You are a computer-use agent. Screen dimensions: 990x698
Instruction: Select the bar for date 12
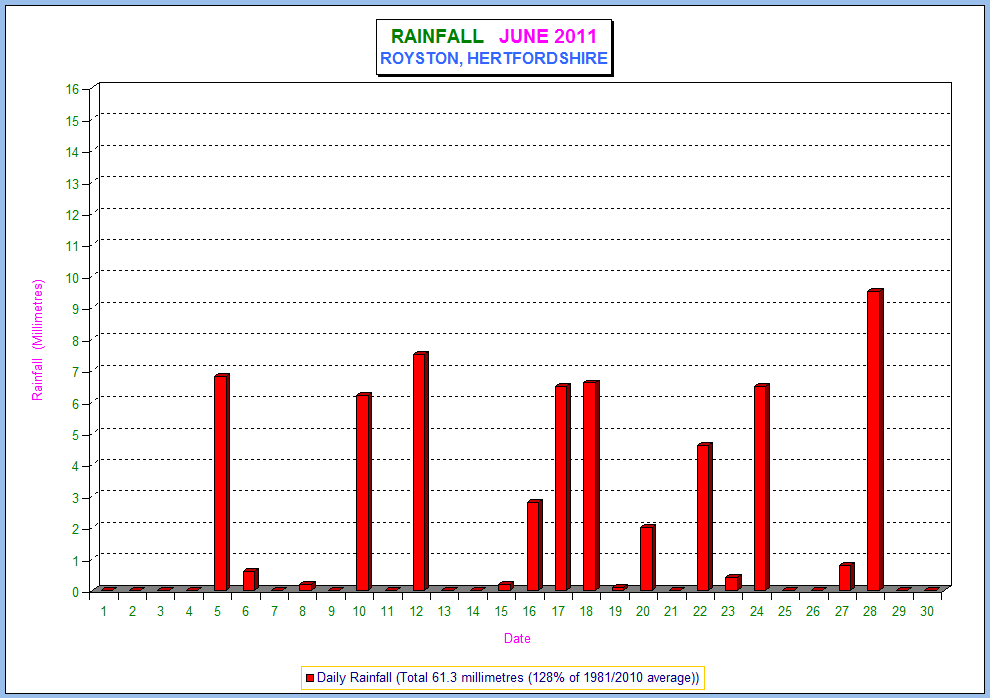pos(419,472)
